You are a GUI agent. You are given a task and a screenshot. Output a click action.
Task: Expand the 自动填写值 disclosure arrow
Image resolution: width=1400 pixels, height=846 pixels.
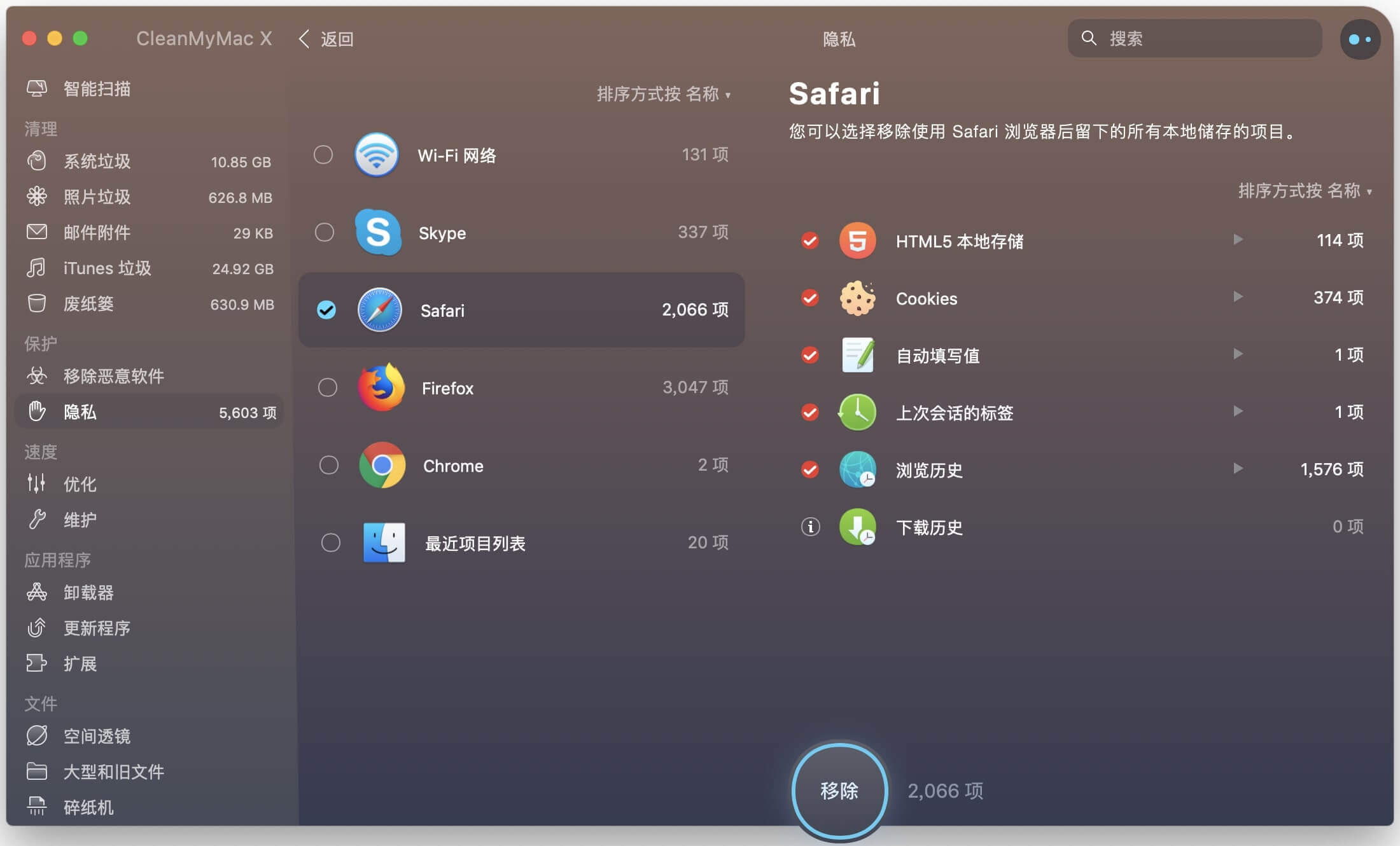click(1238, 354)
